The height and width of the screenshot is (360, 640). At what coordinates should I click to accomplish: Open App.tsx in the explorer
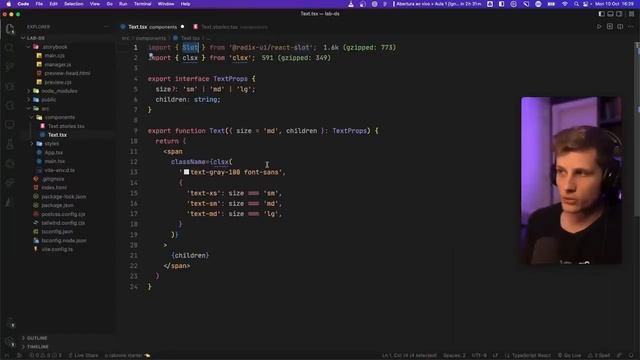(x=53, y=153)
